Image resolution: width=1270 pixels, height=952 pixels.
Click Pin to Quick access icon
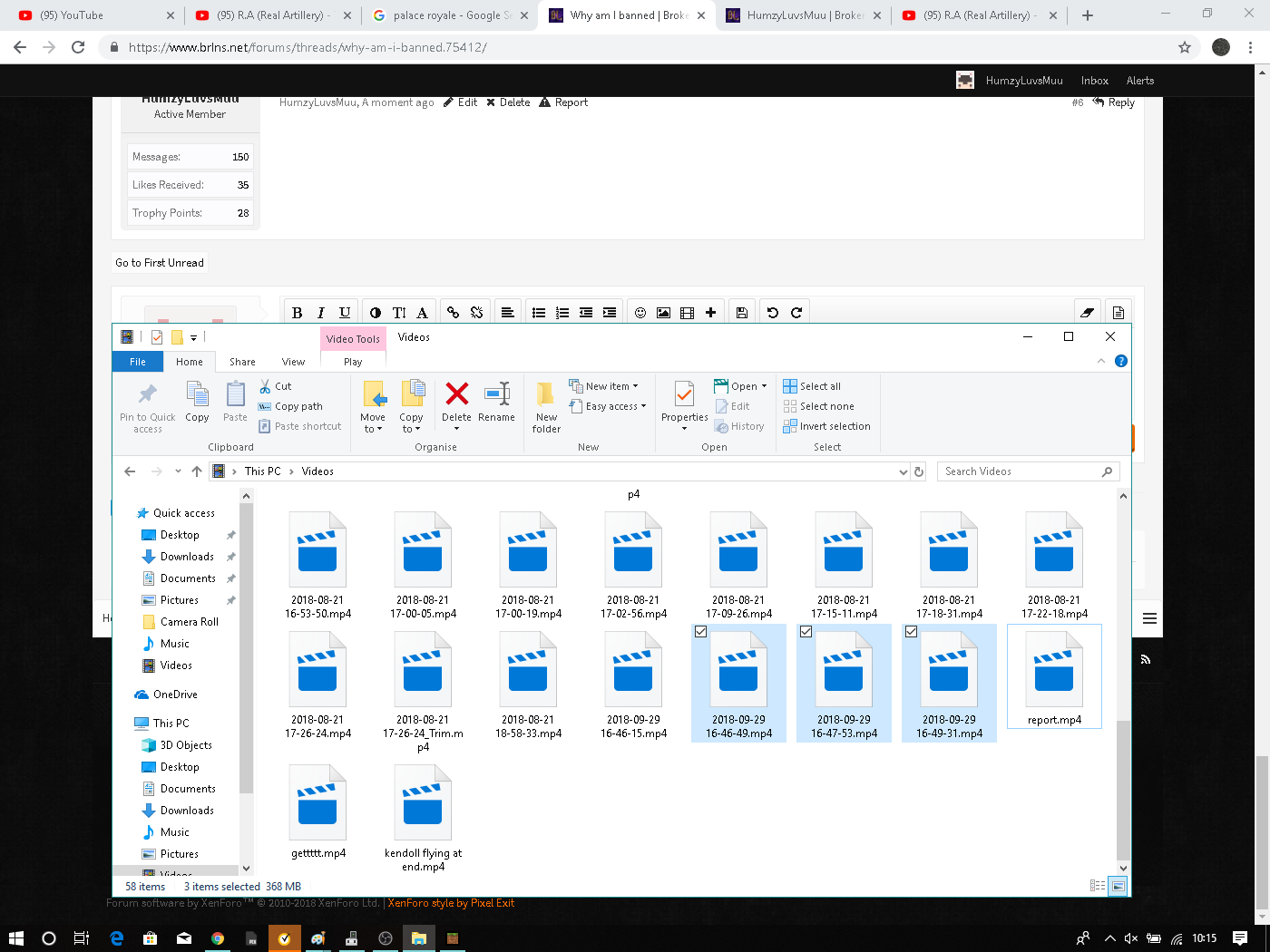(147, 407)
